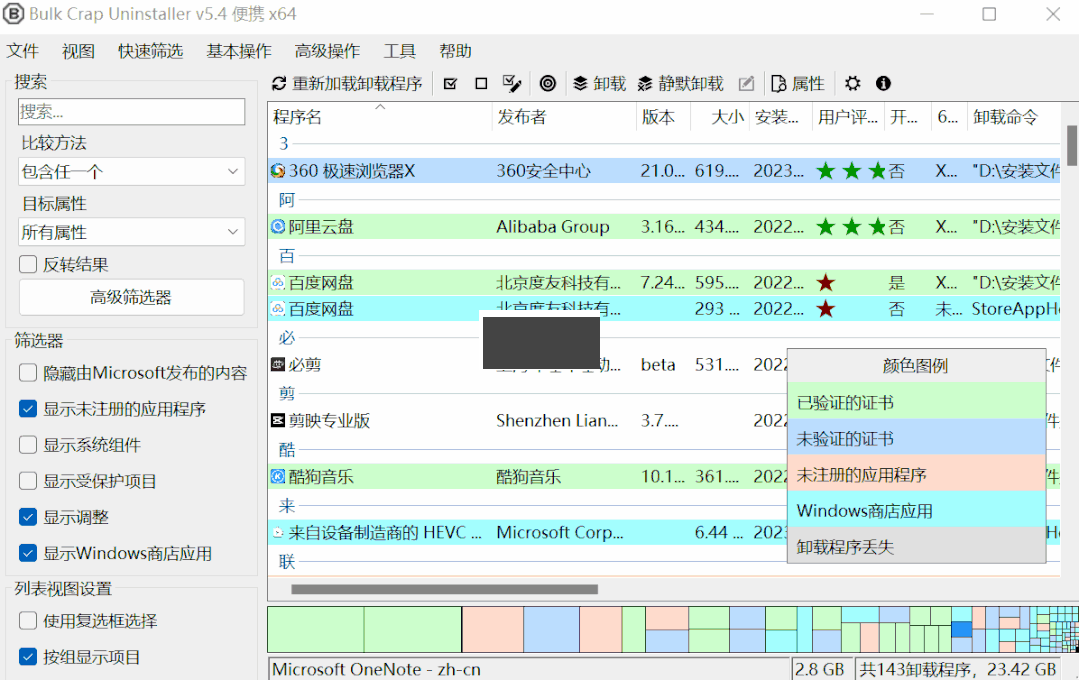The width and height of the screenshot is (1079, 680).
Task: Open the 工具 menu
Action: (399, 51)
